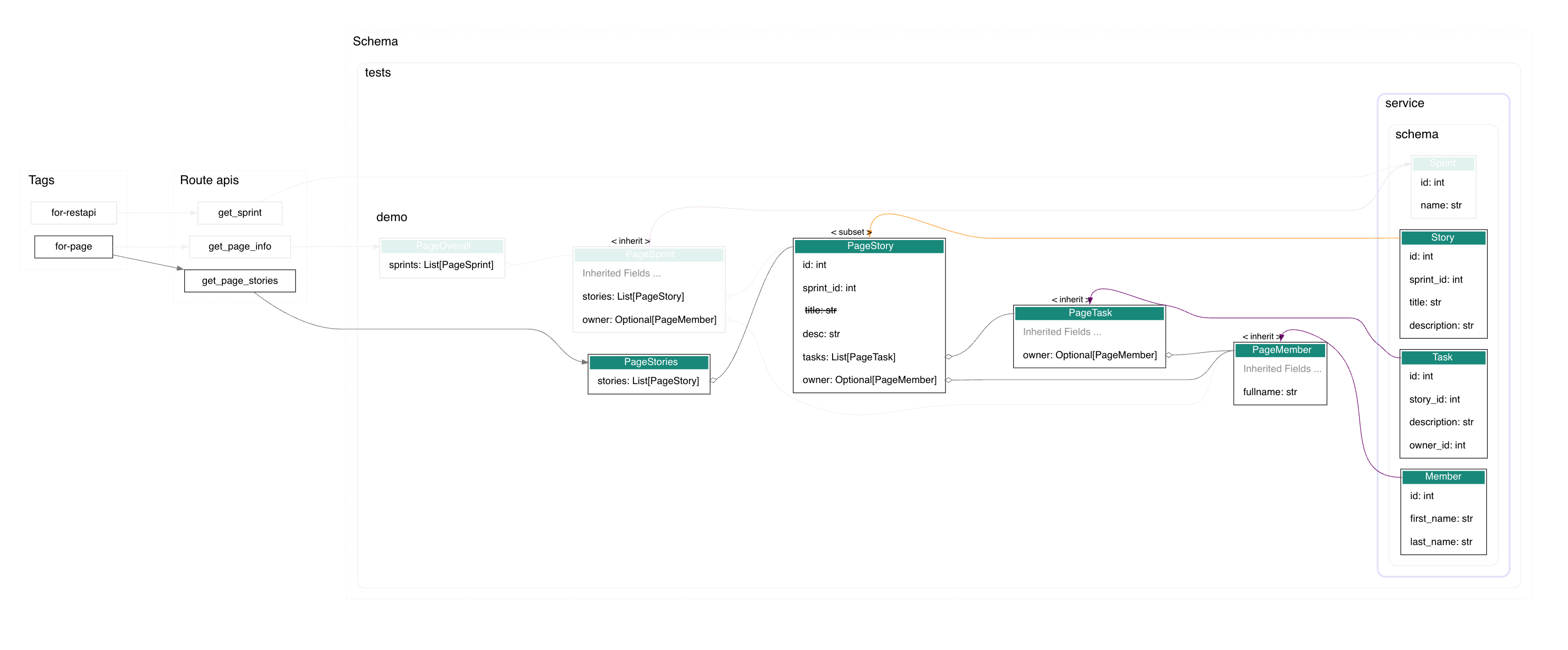The width and height of the screenshot is (1568, 650).
Task: Click the PageStories schema header
Action: click(x=649, y=362)
